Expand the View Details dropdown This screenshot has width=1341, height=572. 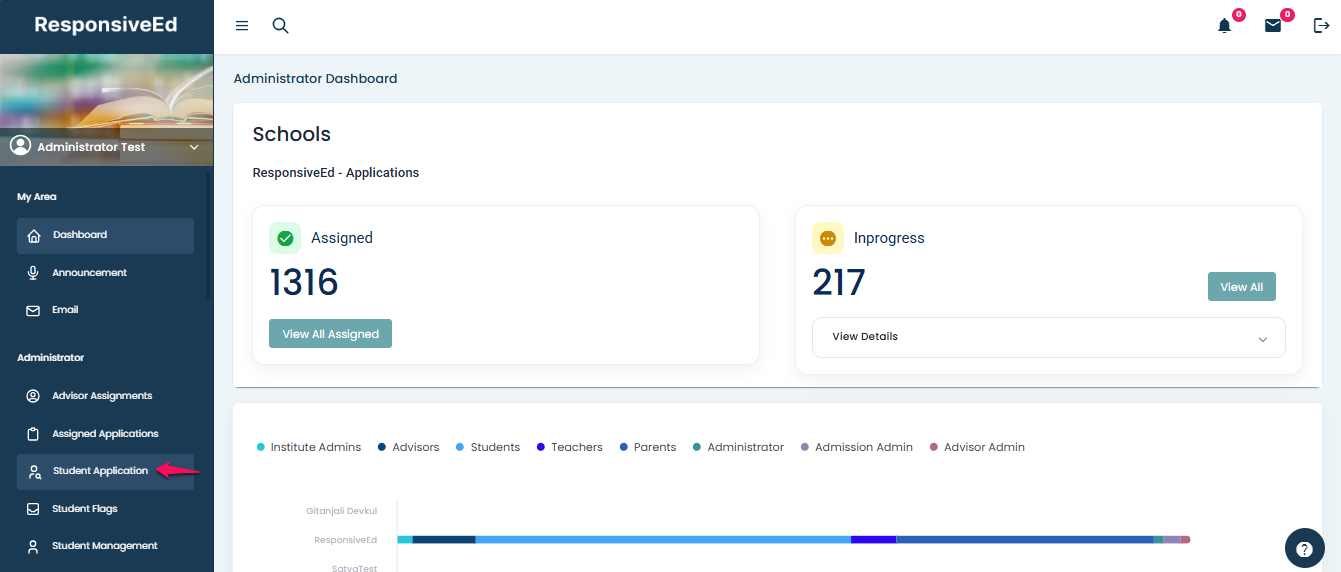click(1048, 337)
